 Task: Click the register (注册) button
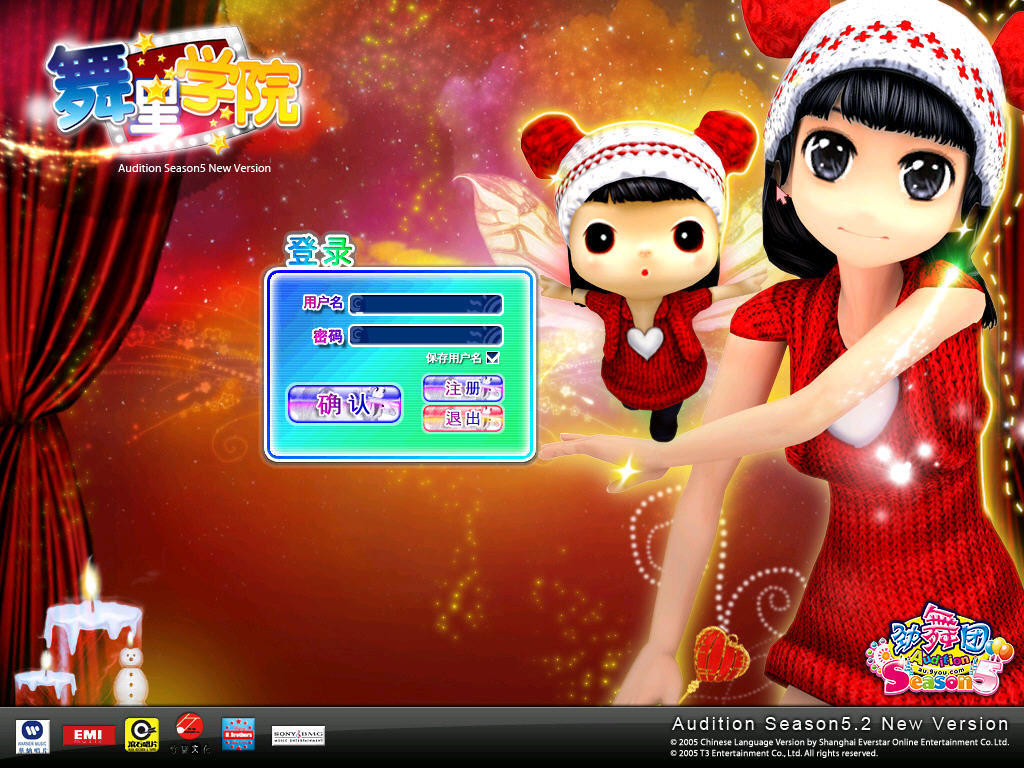(x=463, y=389)
